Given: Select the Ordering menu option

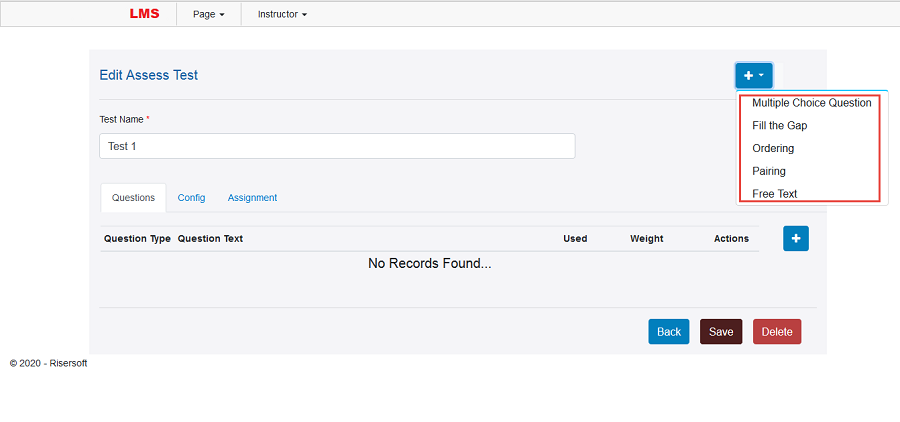Looking at the screenshot, I should coord(773,148).
